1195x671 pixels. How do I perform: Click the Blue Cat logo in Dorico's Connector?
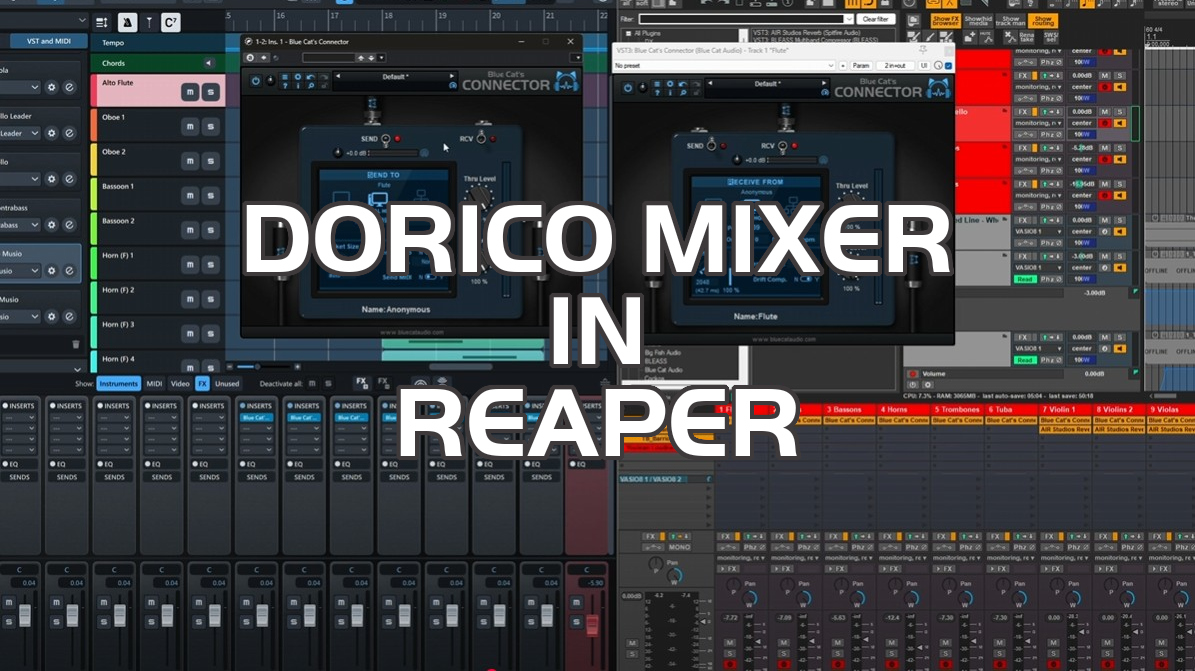566,81
